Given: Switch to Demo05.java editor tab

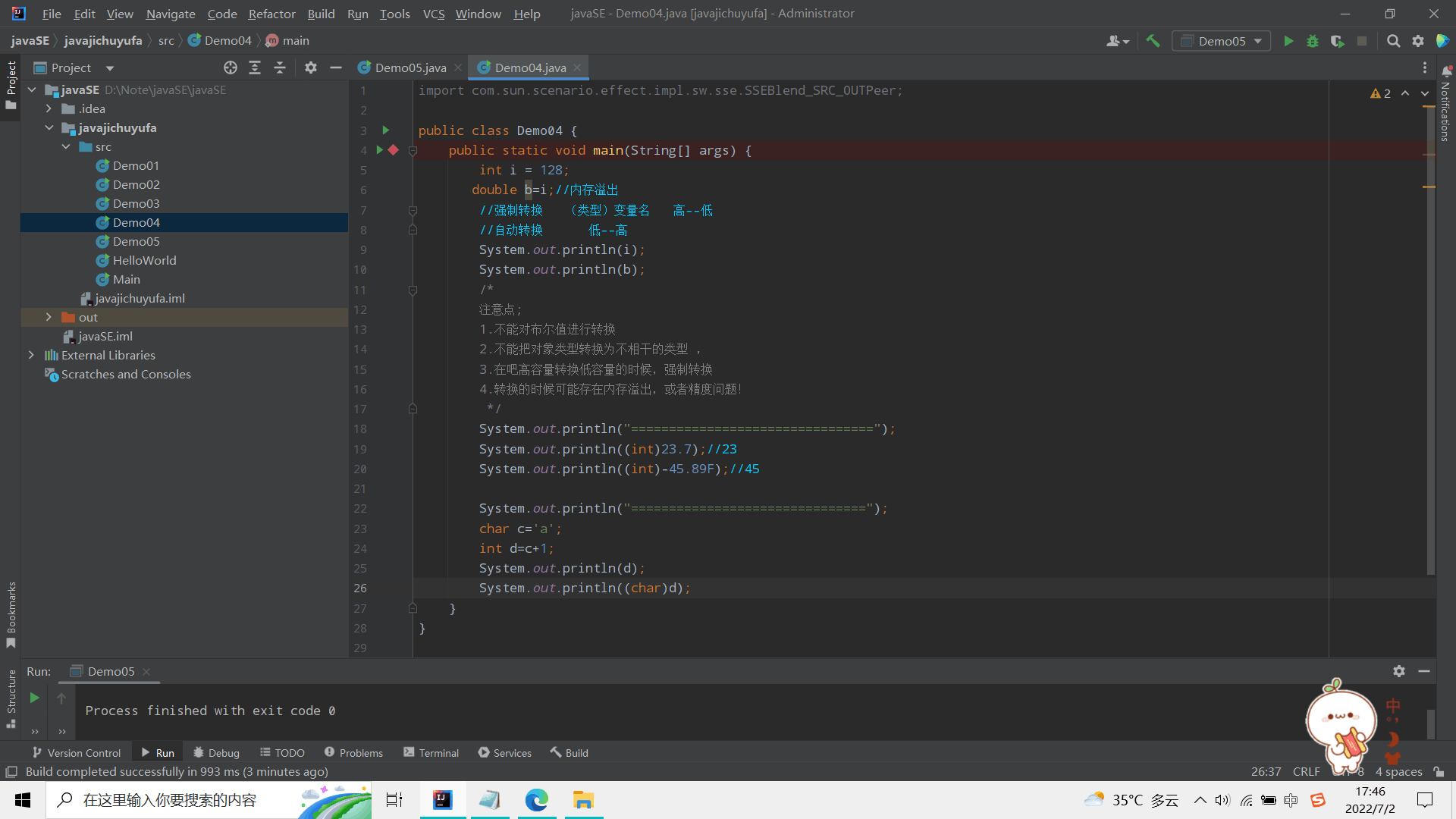Looking at the screenshot, I should point(410,67).
